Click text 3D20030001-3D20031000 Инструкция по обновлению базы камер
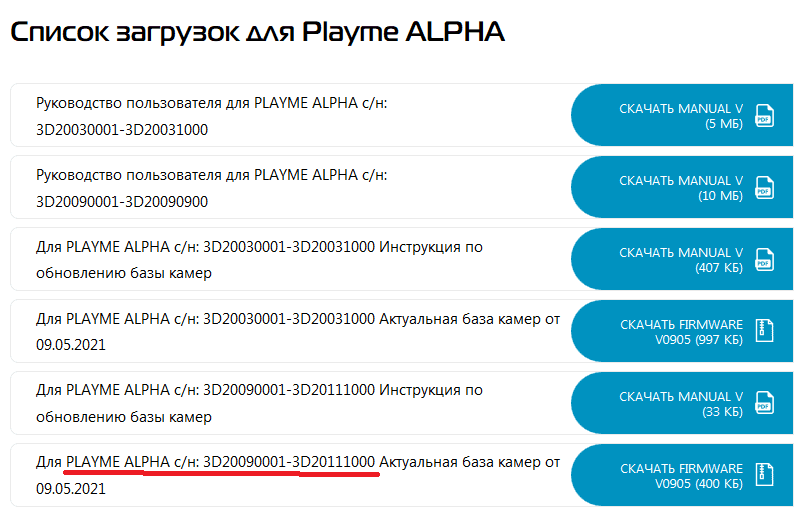 pos(259,260)
